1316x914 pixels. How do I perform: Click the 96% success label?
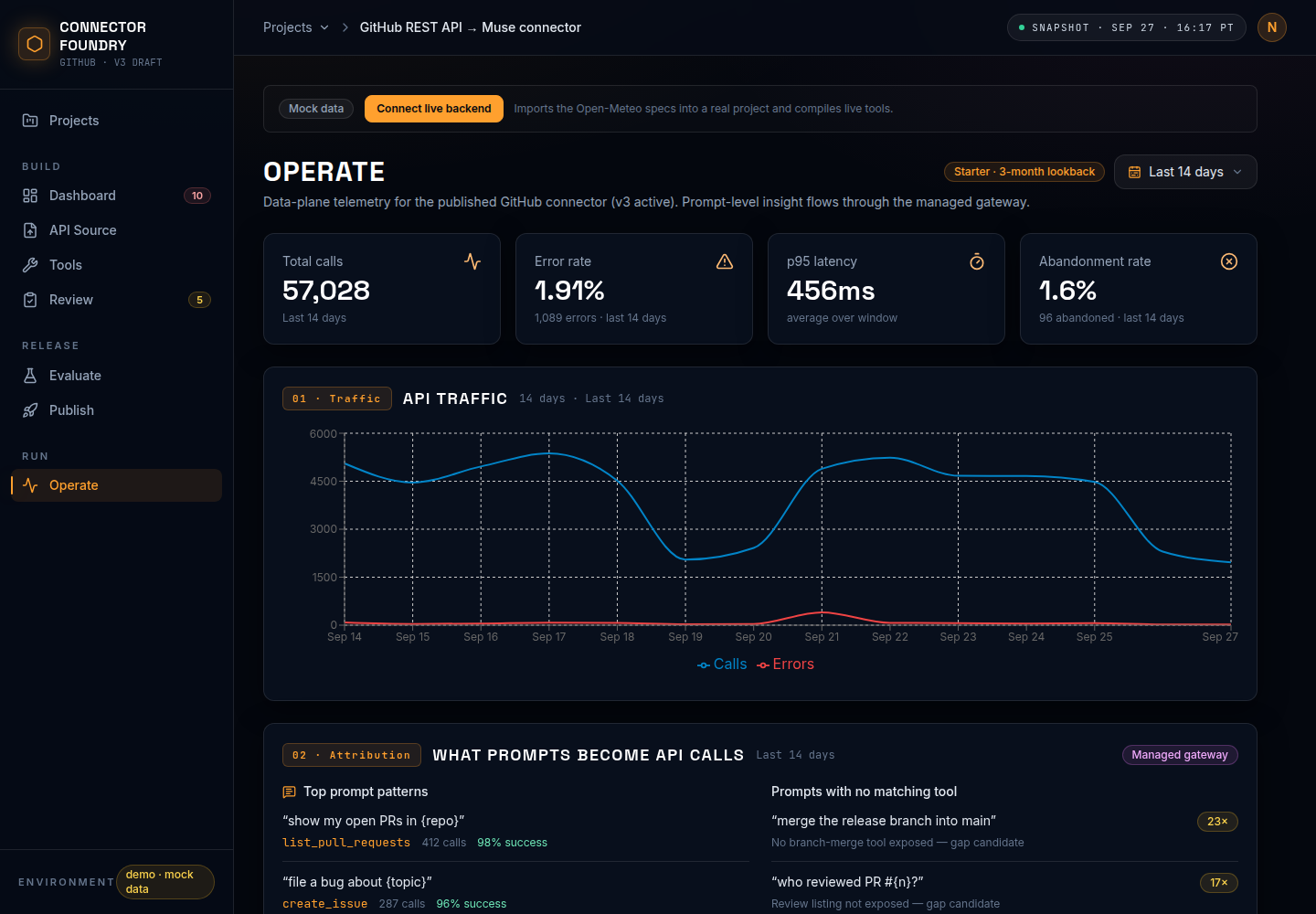click(x=472, y=904)
